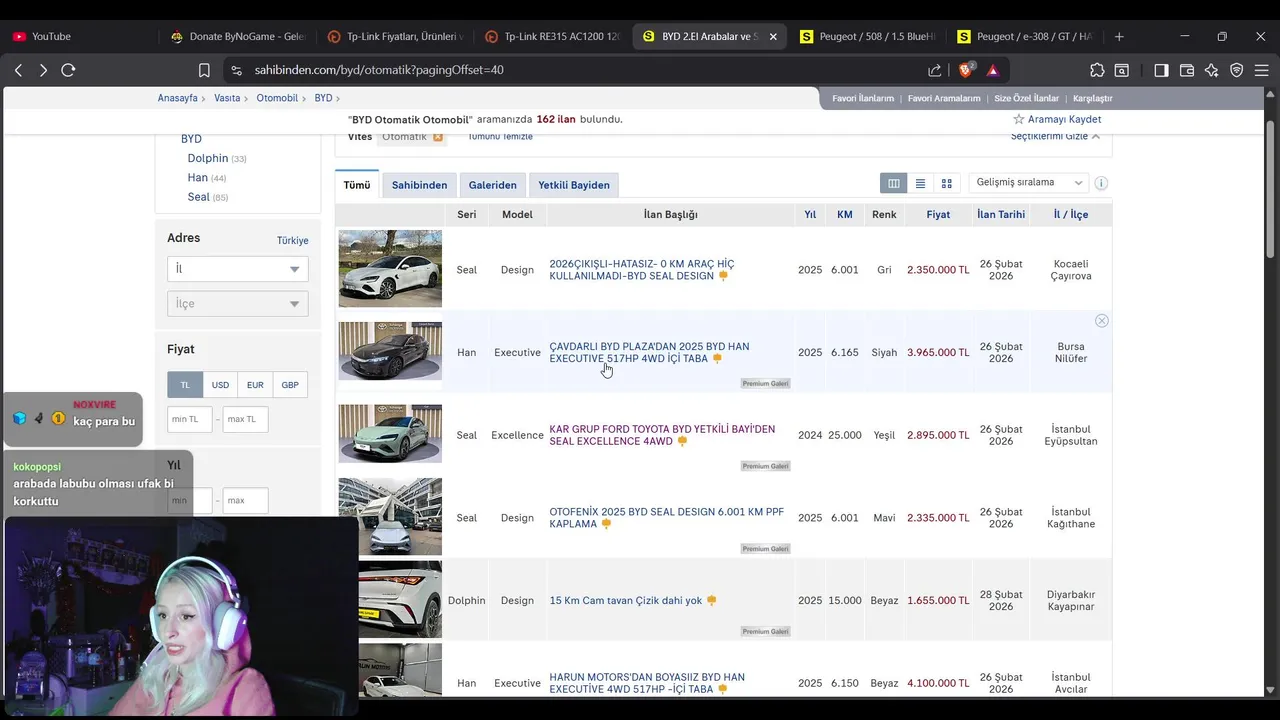Click the Aramayı Kaydet star
The image size is (1280, 720).
(x=1019, y=119)
